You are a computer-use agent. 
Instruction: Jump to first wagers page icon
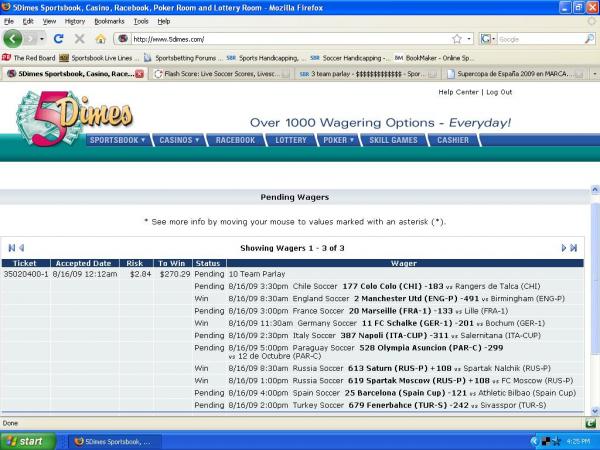point(12,247)
